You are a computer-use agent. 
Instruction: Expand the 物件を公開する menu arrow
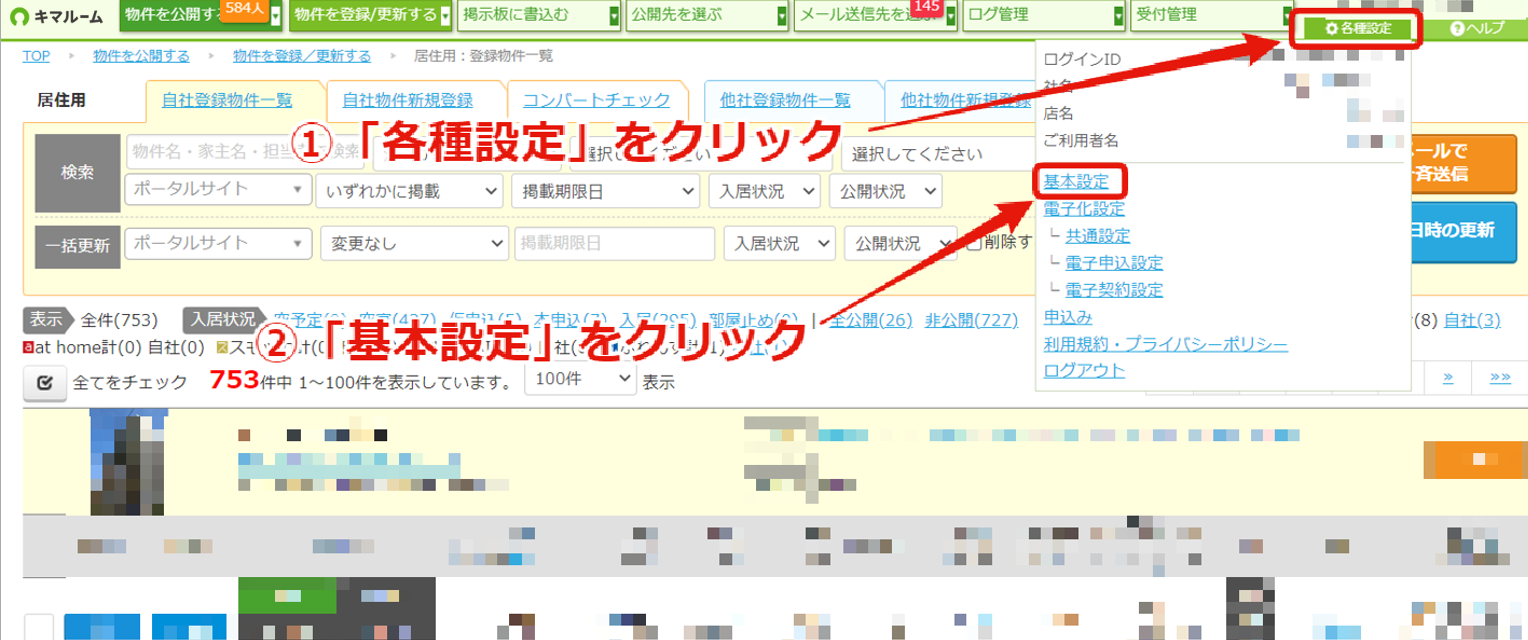pyautogui.click(x=277, y=16)
